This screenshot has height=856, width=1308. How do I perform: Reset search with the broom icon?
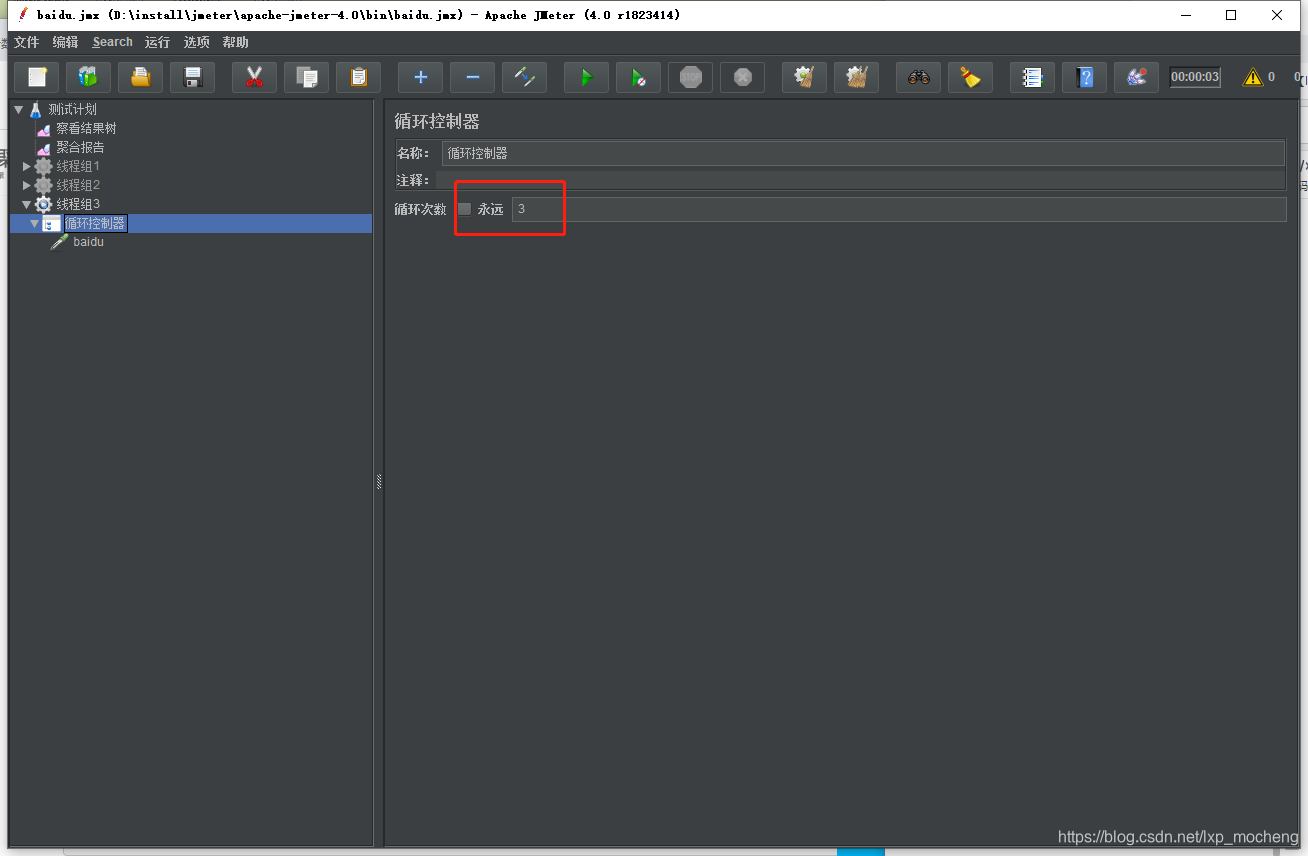(971, 77)
